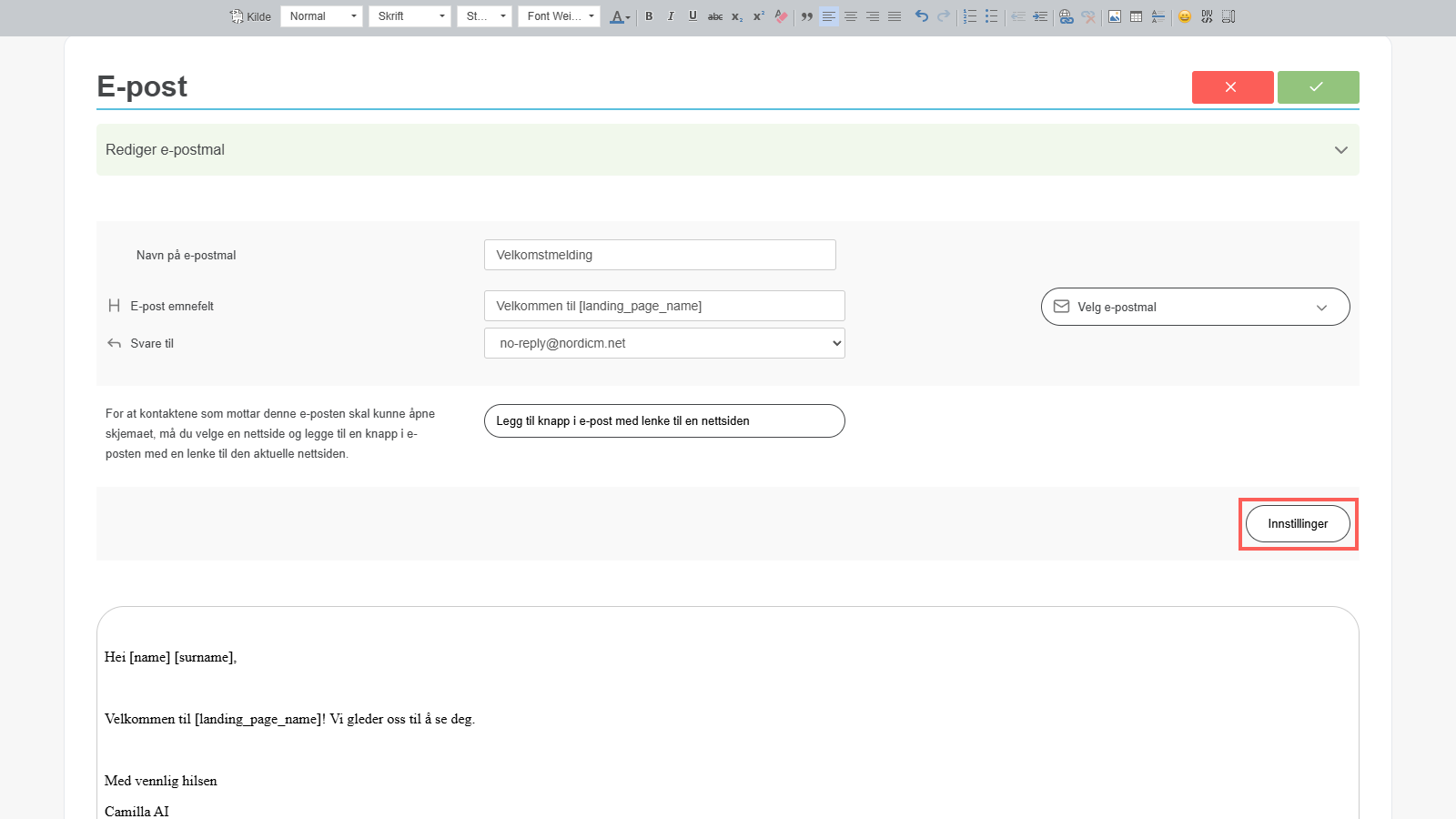Confirm with the green checkmark button
The height and width of the screenshot is (819, 1456).
tap(1318, 87)
